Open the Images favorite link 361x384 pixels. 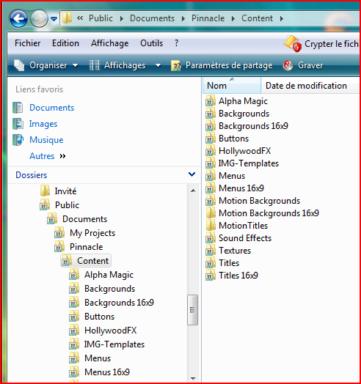pos(43,124)
